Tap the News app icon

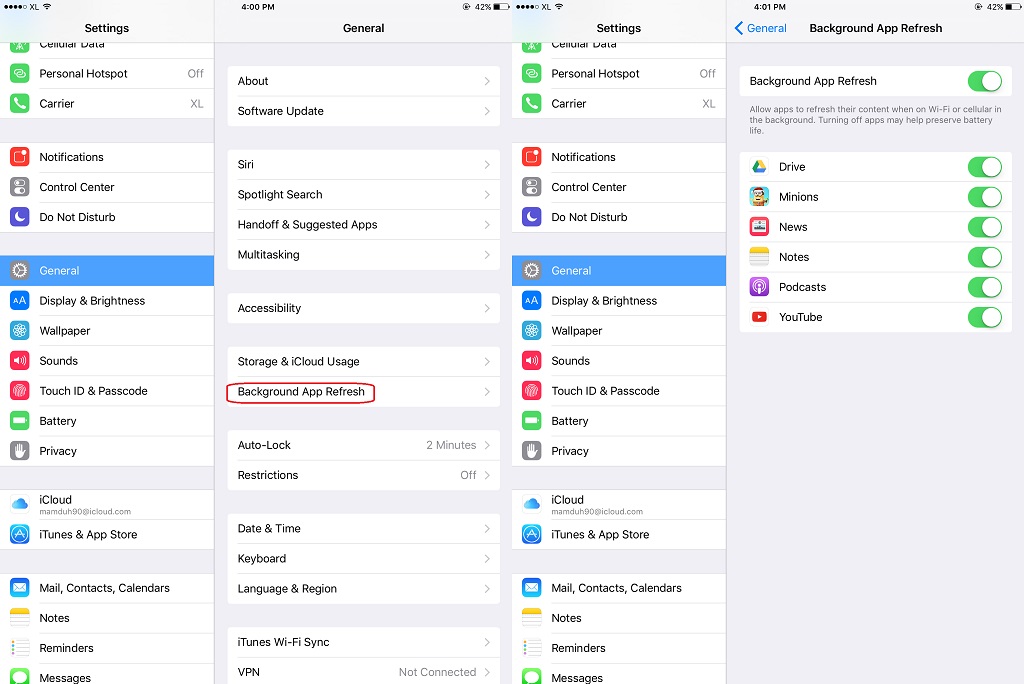pyautogui.click(x=759, y=227)
